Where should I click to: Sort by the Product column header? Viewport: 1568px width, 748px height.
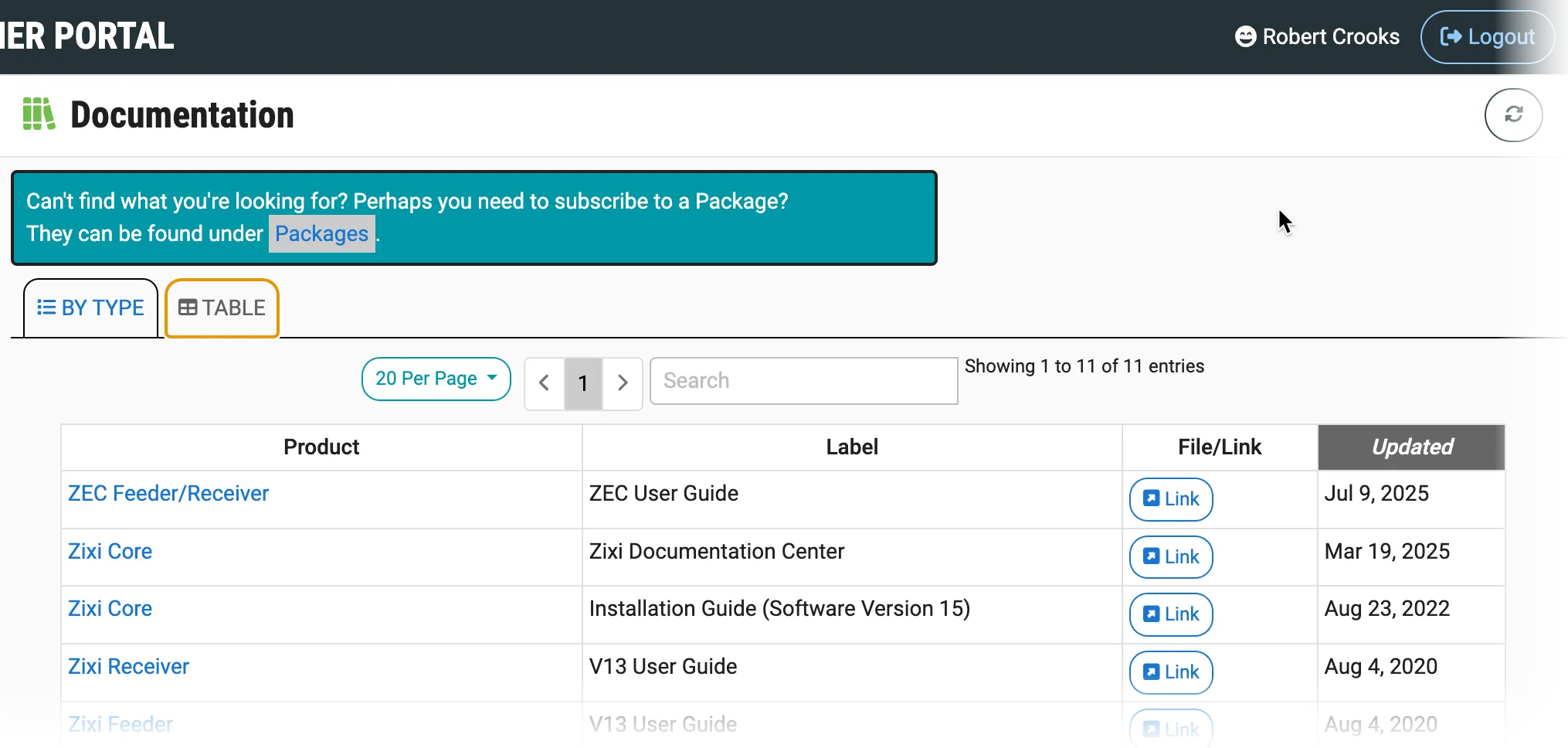pos(321,447)
